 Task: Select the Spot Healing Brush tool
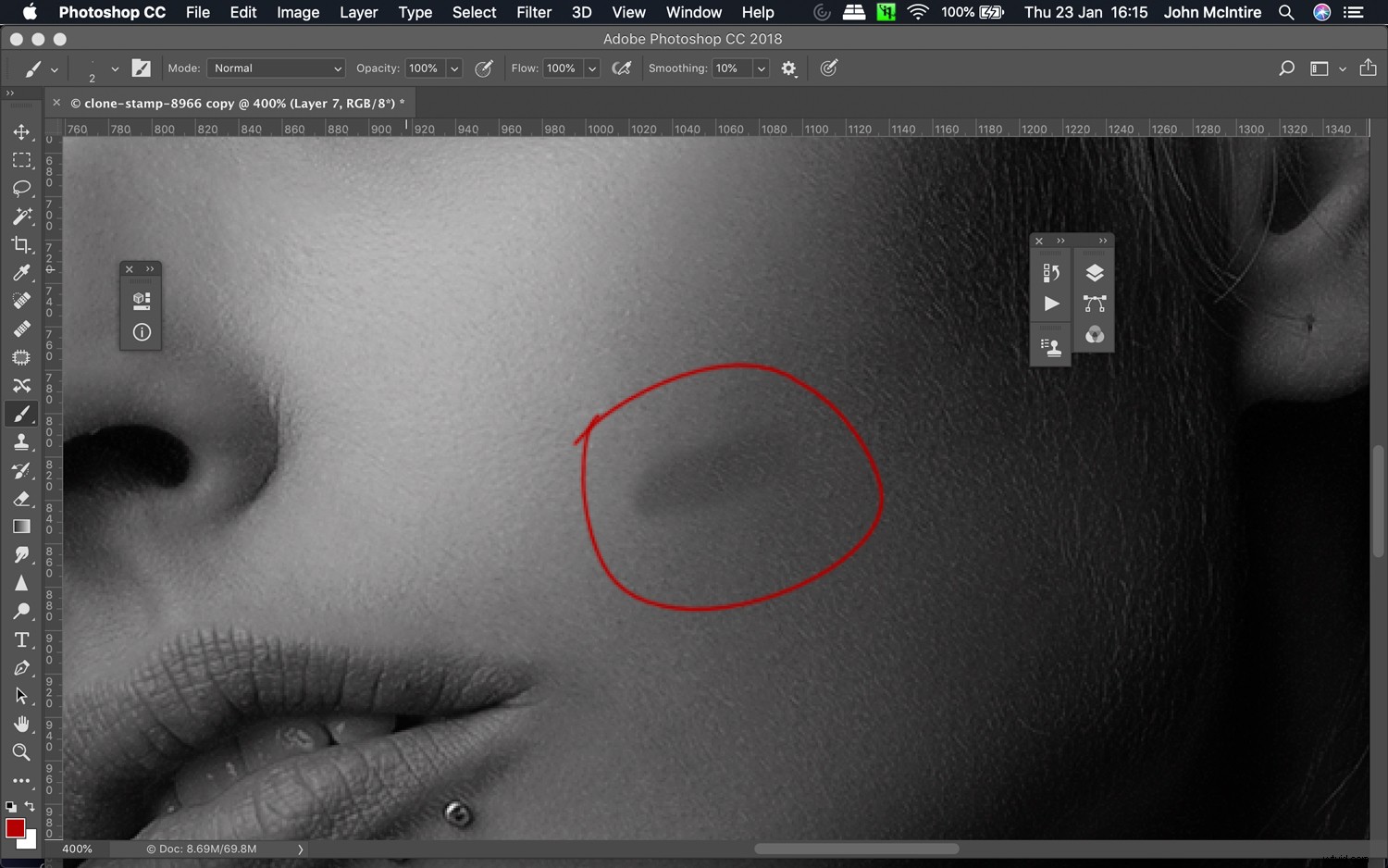tap(23, 300)
